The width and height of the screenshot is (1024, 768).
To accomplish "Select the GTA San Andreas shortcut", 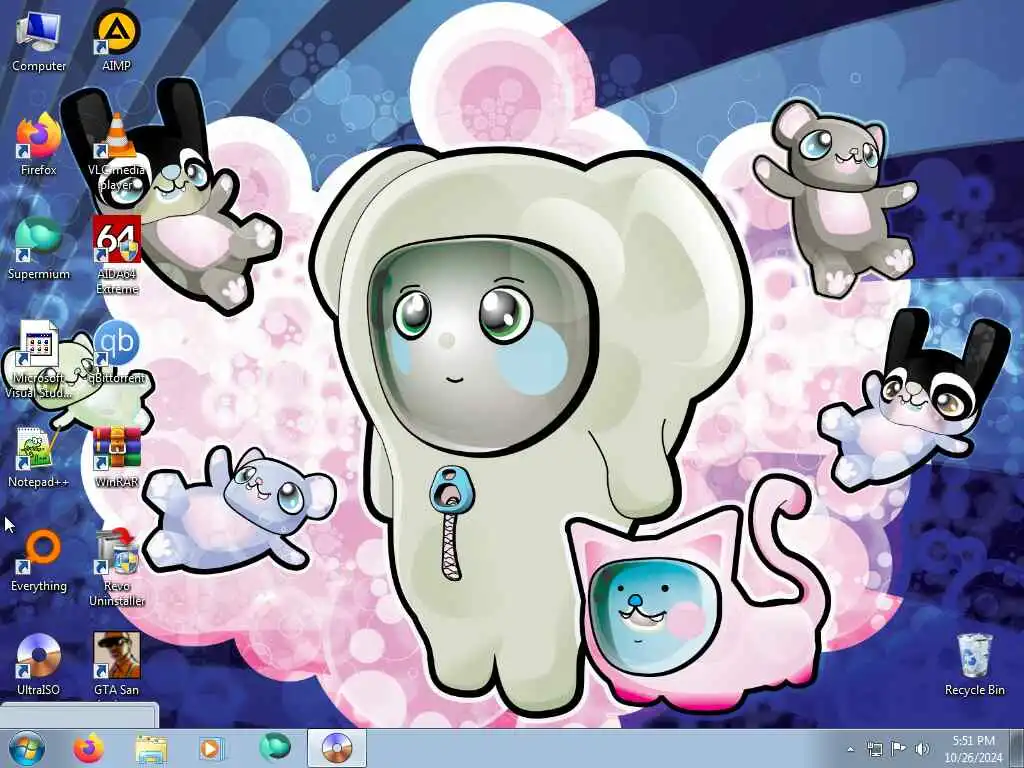I will tap(116, 664).
